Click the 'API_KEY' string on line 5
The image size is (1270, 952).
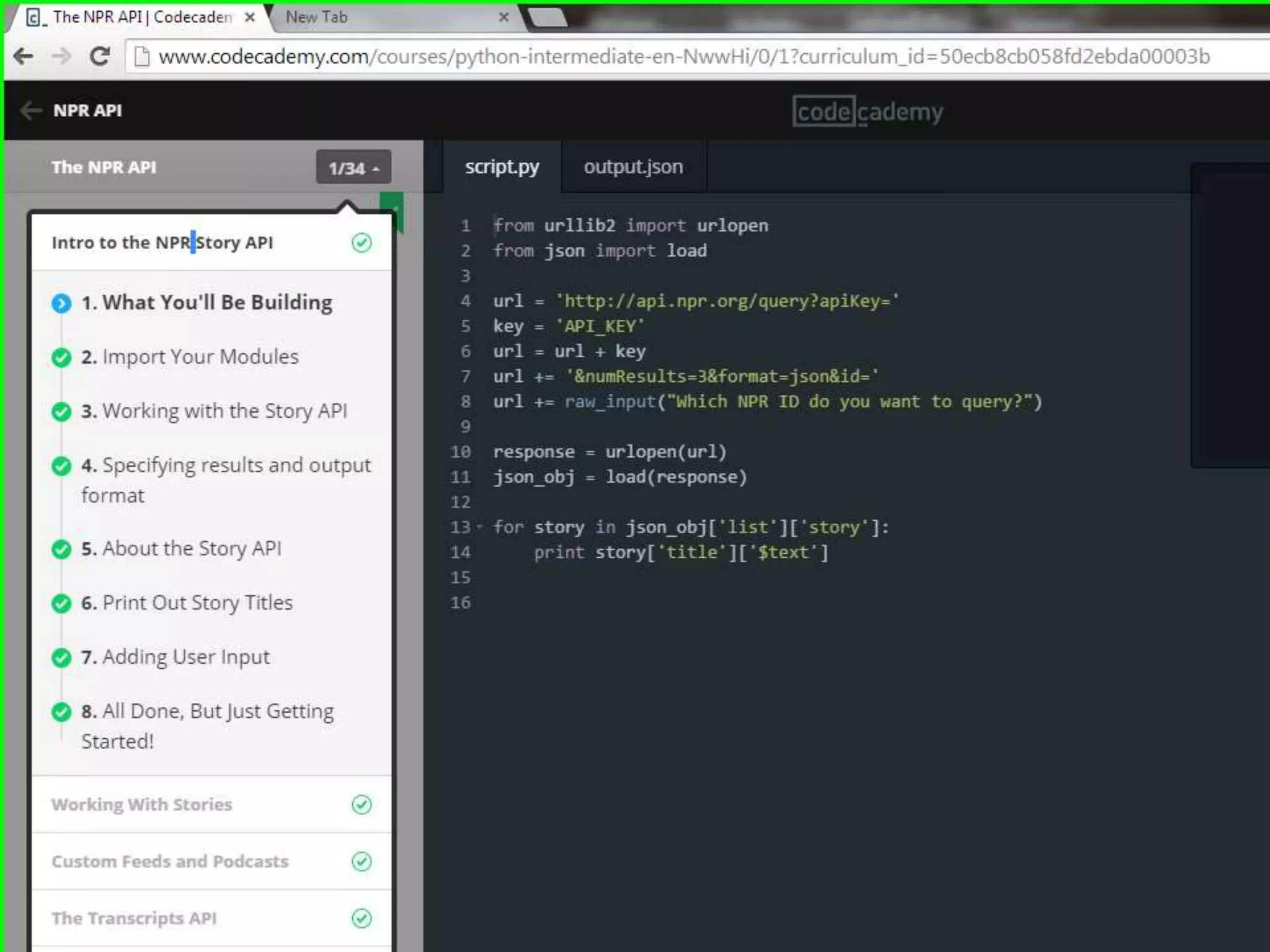600,327
